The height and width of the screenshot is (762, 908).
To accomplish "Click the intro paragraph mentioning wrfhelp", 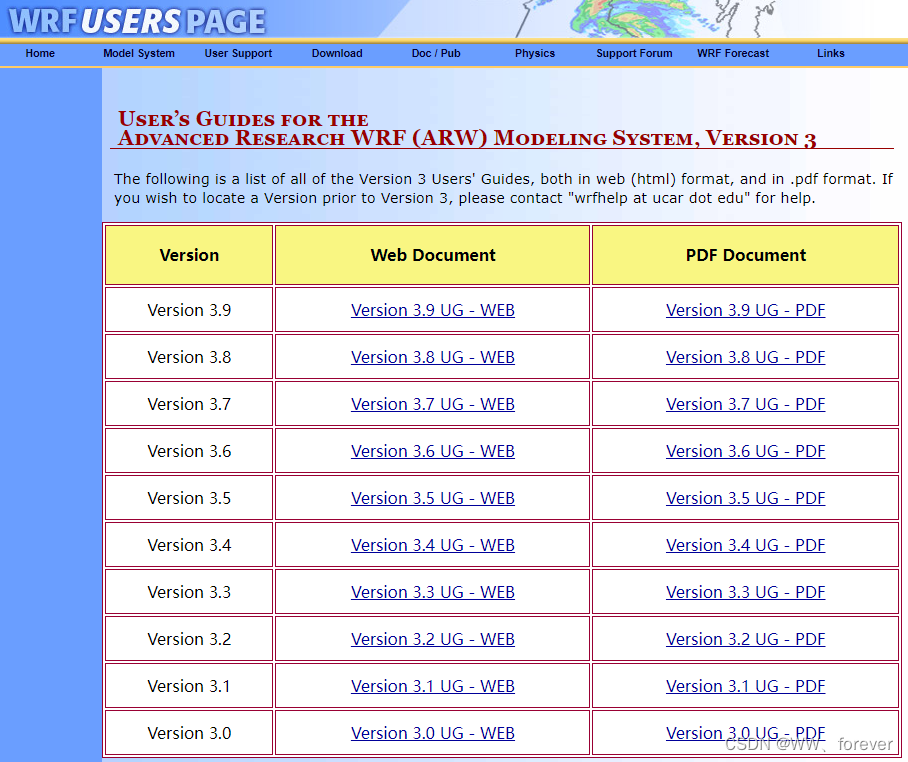I will 503,188.
